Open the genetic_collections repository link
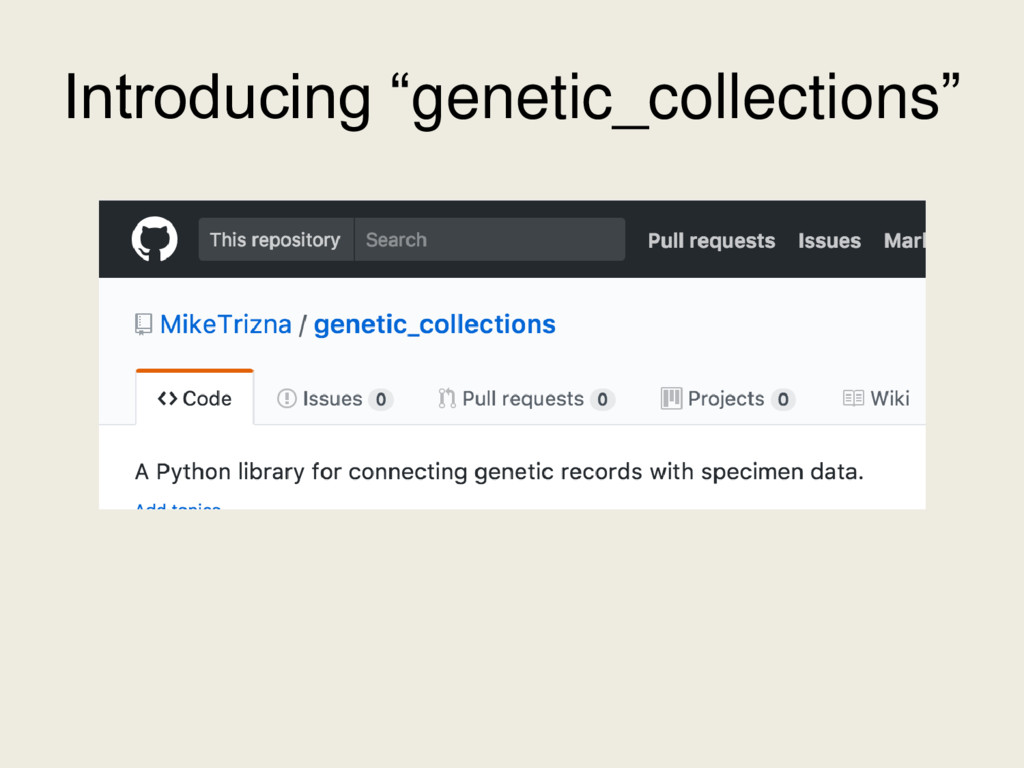Screen dimensions: 1024x768 pyautogui.click(x=434, y=324)
